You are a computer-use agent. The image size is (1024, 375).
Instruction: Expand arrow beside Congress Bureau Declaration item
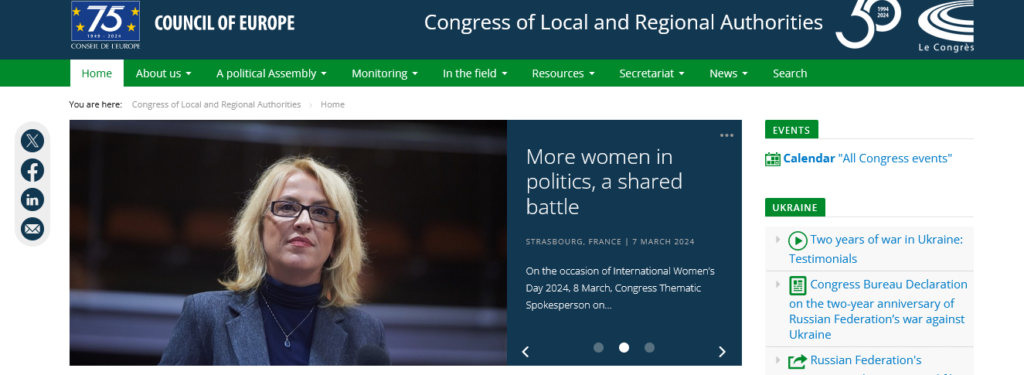778,284
